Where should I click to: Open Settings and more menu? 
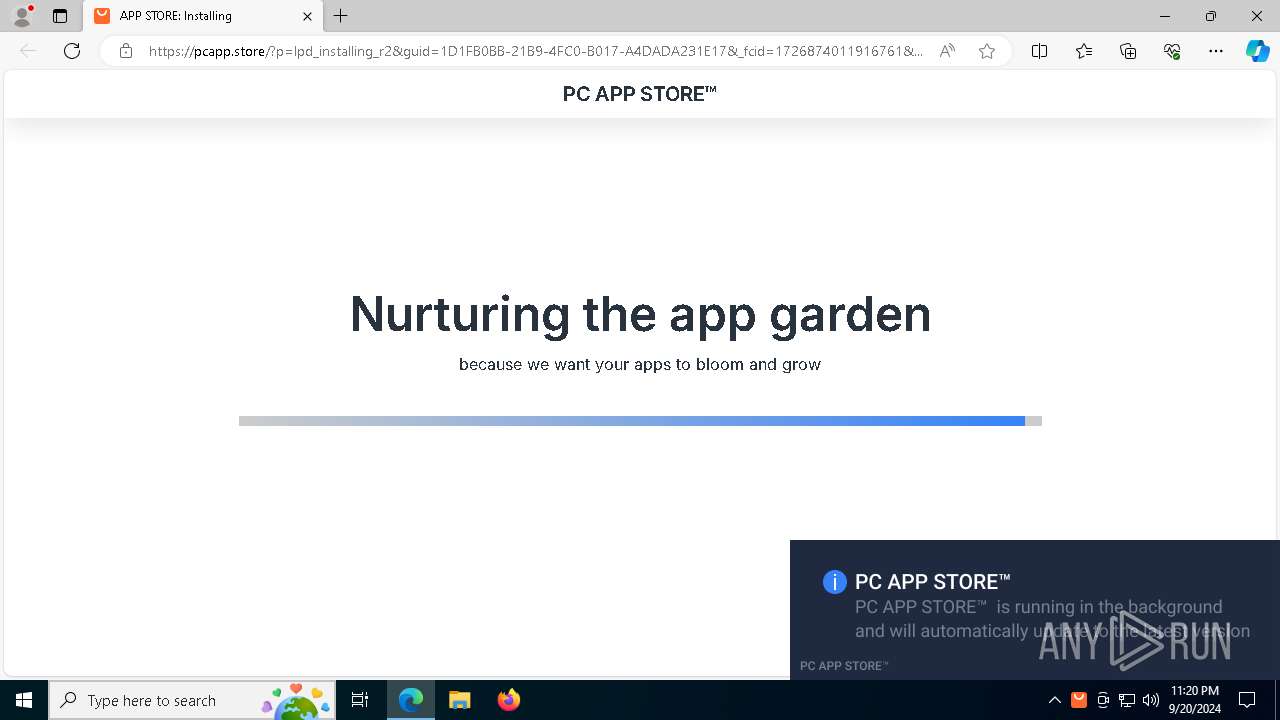[1216, 51]
